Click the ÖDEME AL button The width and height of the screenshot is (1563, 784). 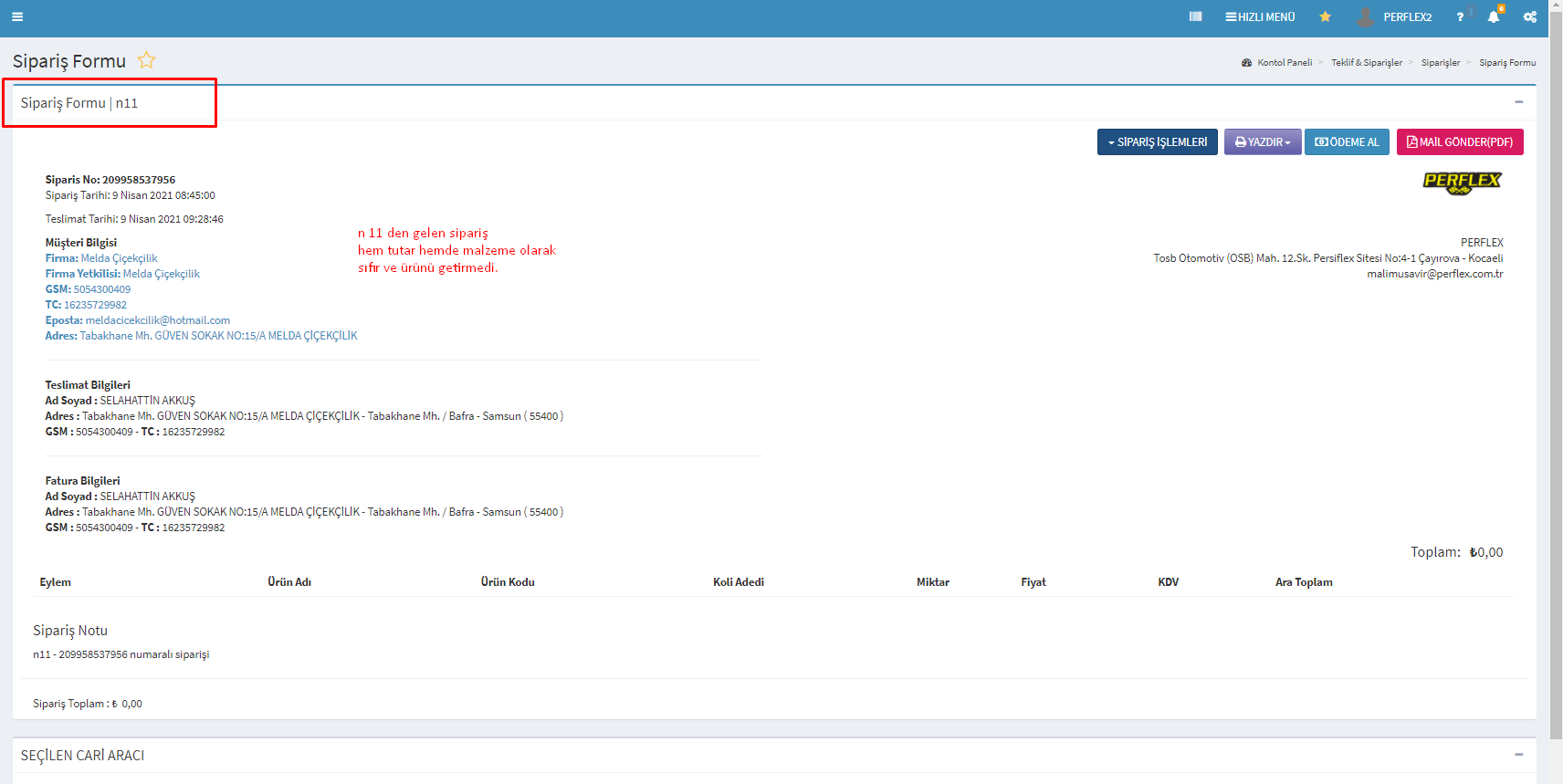click(1347, 142)
